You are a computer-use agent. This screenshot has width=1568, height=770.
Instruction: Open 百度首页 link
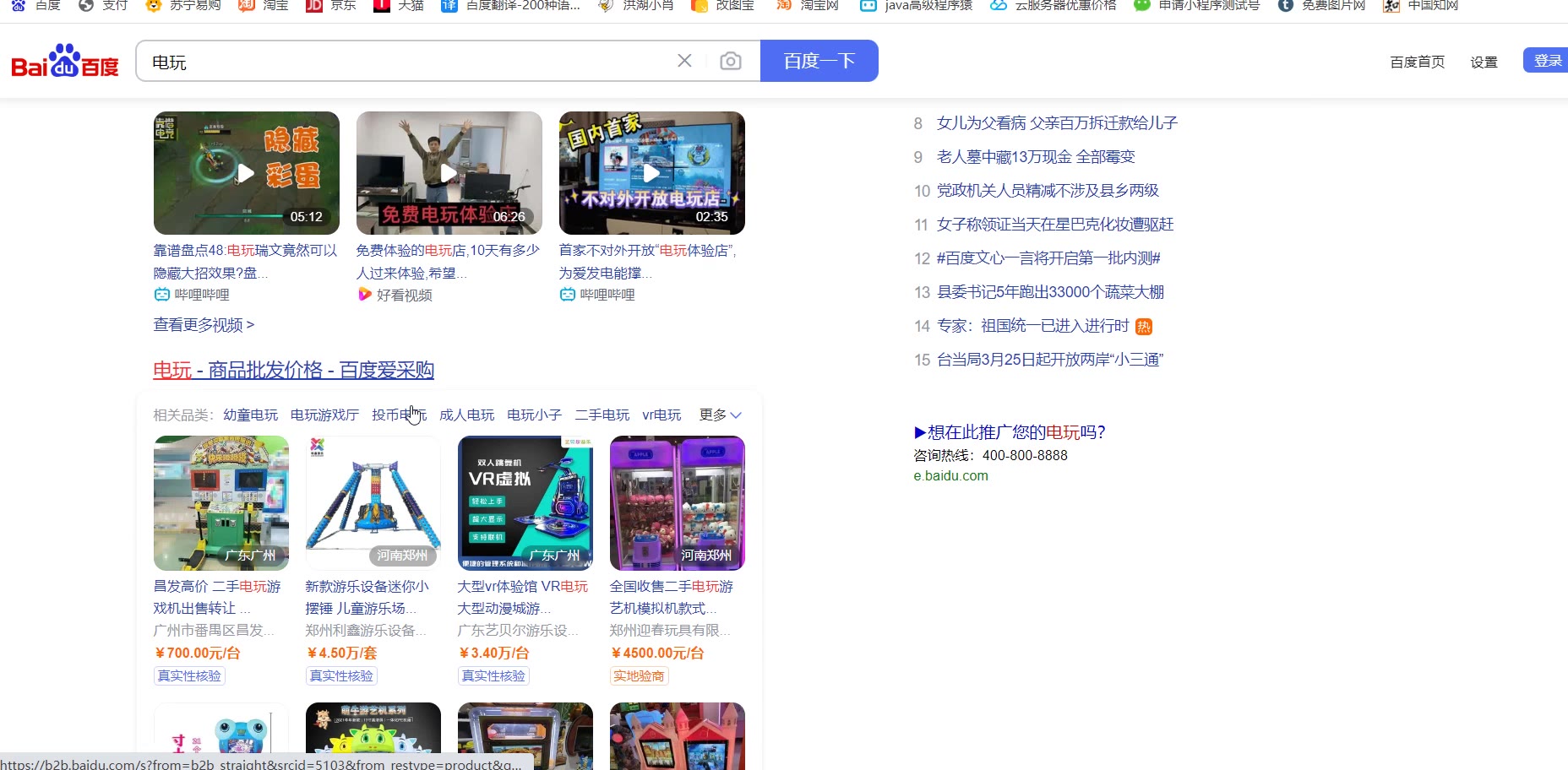1417,62
